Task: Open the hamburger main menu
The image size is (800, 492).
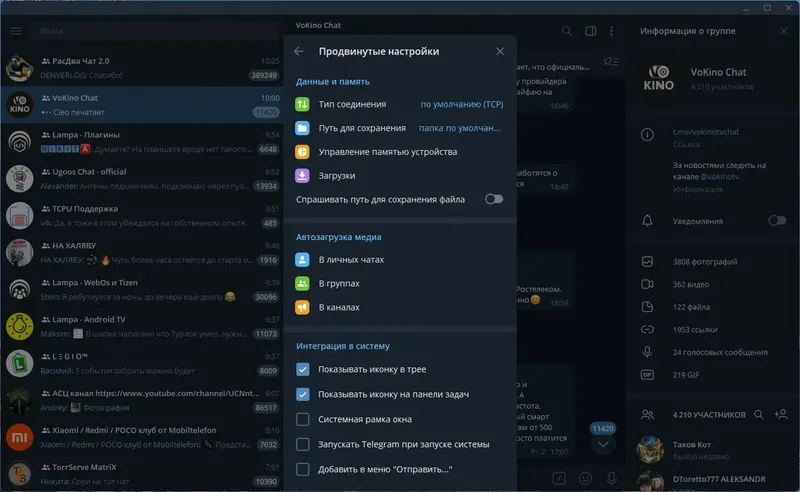Action: pos(16,31)
